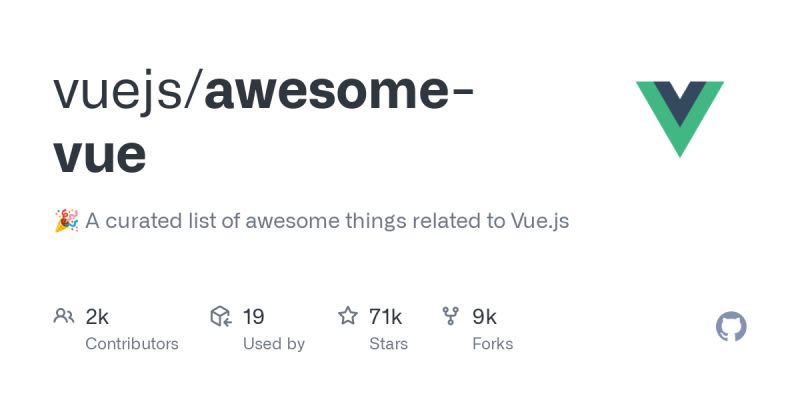Click the bold 'vue' on second title line

click(x=99, y=155)
